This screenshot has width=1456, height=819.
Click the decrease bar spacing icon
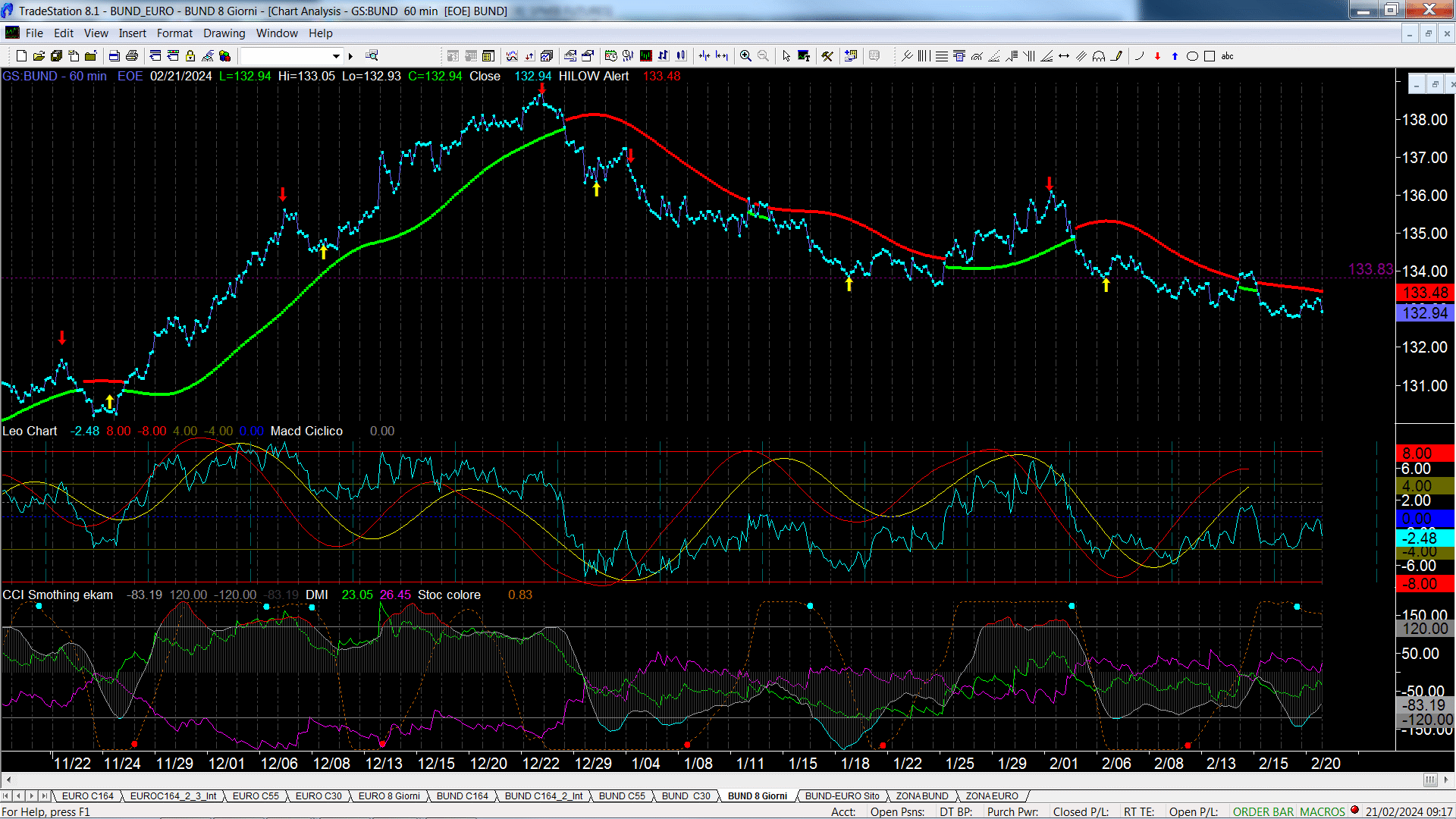(x=704, y=56)
